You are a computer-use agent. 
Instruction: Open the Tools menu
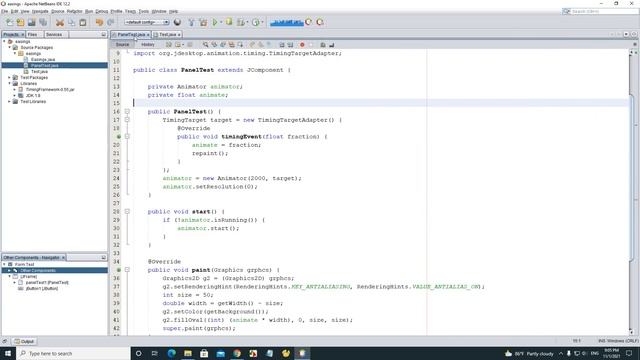tap(144, 11)
